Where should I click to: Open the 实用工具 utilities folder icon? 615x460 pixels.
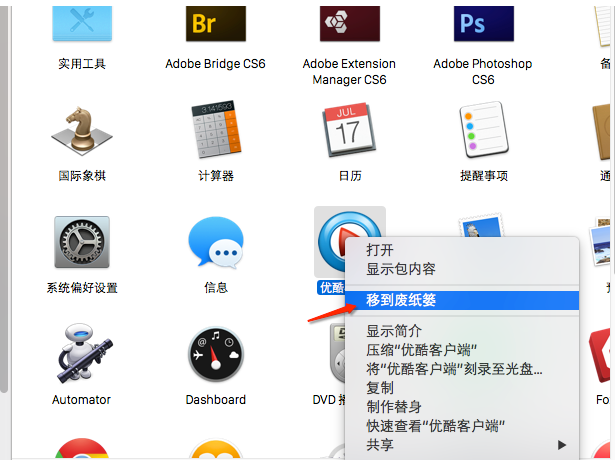pos(82,23)
